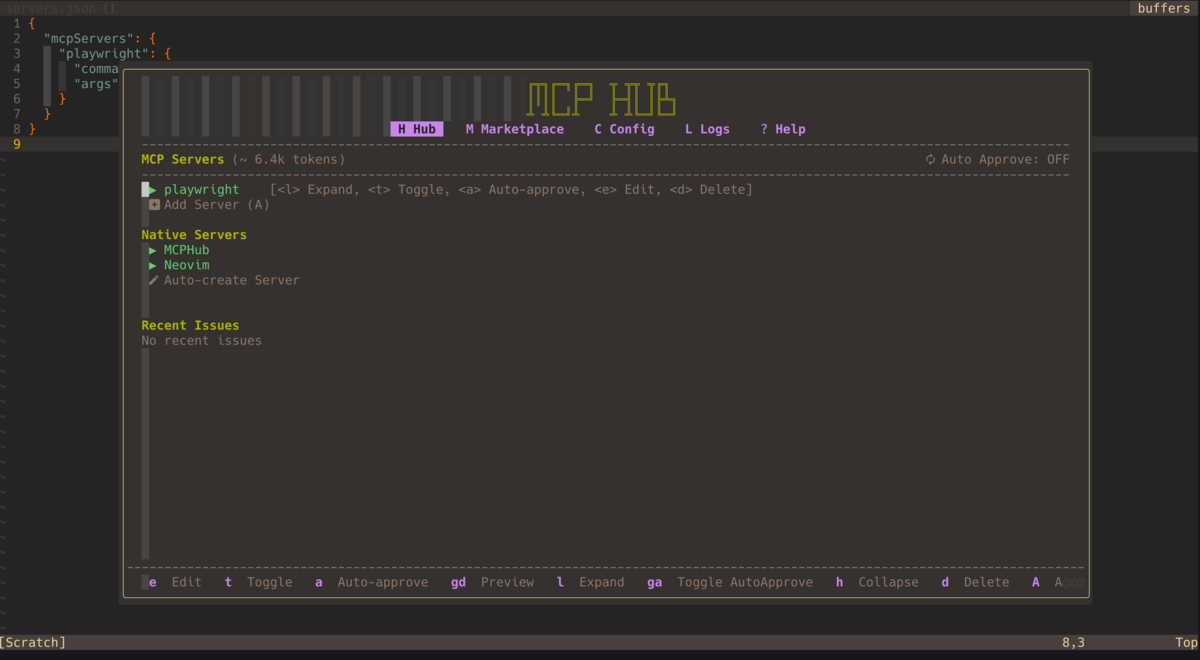The width and height of the screenshot is (1200, 660).
Task: Click the servers.json buffer tab
Action: tap(62, 8)
